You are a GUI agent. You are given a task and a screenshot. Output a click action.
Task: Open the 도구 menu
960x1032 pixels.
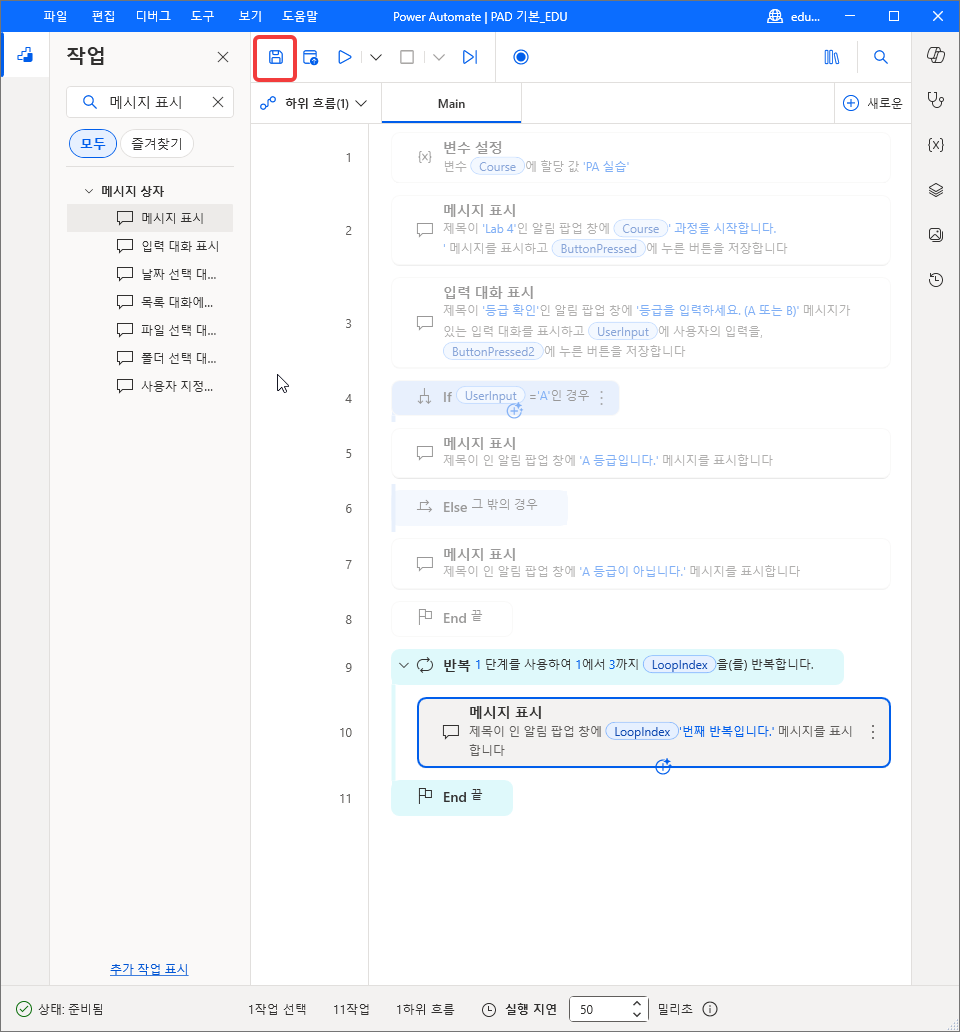(203, 16)
